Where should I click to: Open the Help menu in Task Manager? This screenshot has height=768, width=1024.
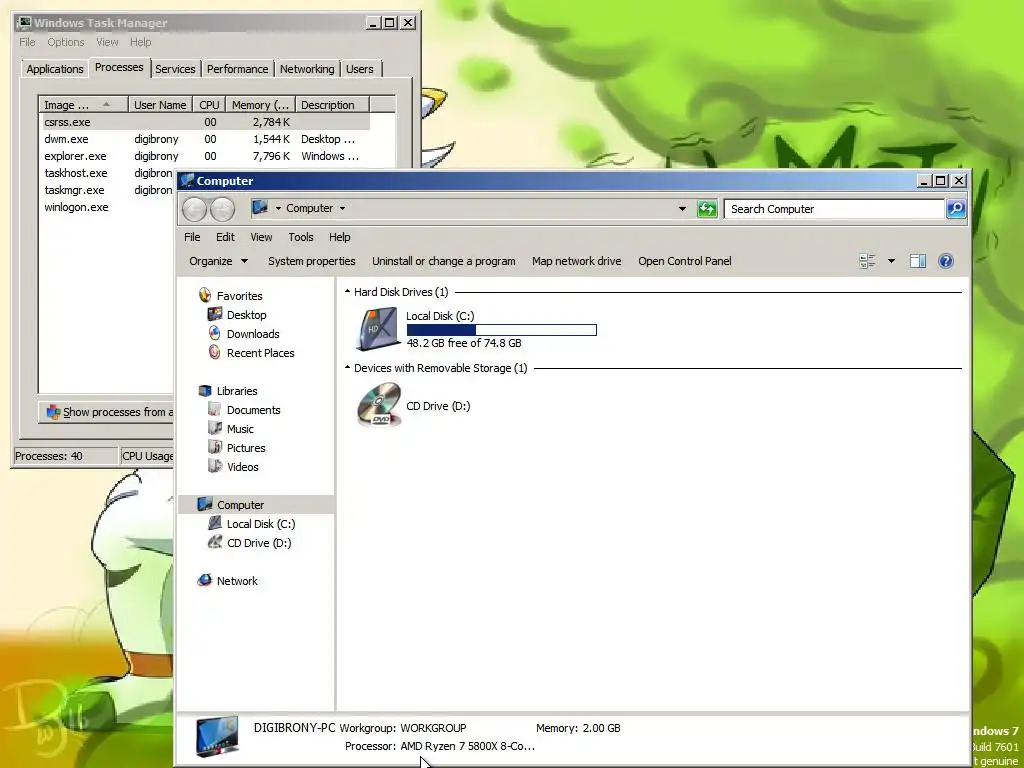140,42
